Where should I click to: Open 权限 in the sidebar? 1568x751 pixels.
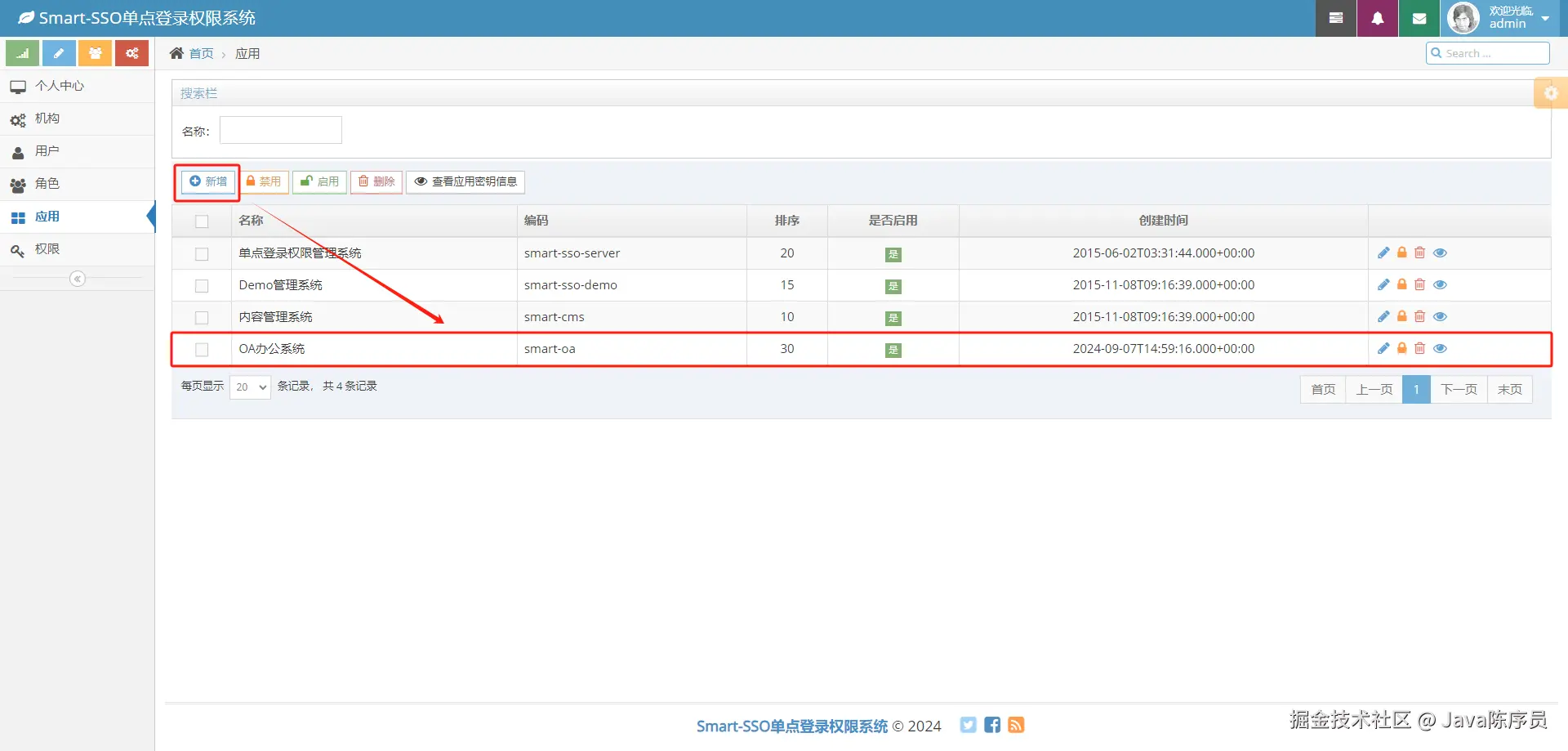pos(78,249)
